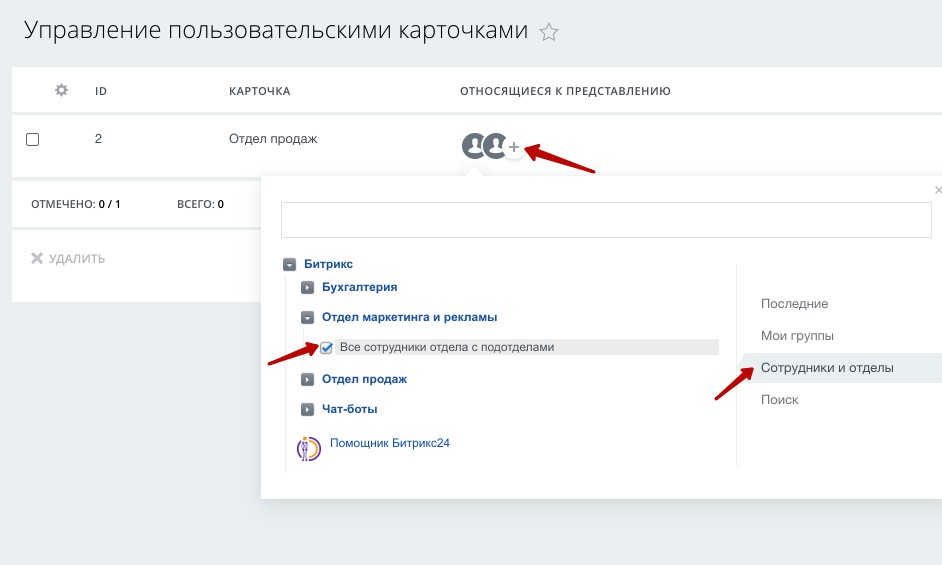Click Отдел продаж card name cell
This screenshot has height=565, width=942.
tap(273, 139)
